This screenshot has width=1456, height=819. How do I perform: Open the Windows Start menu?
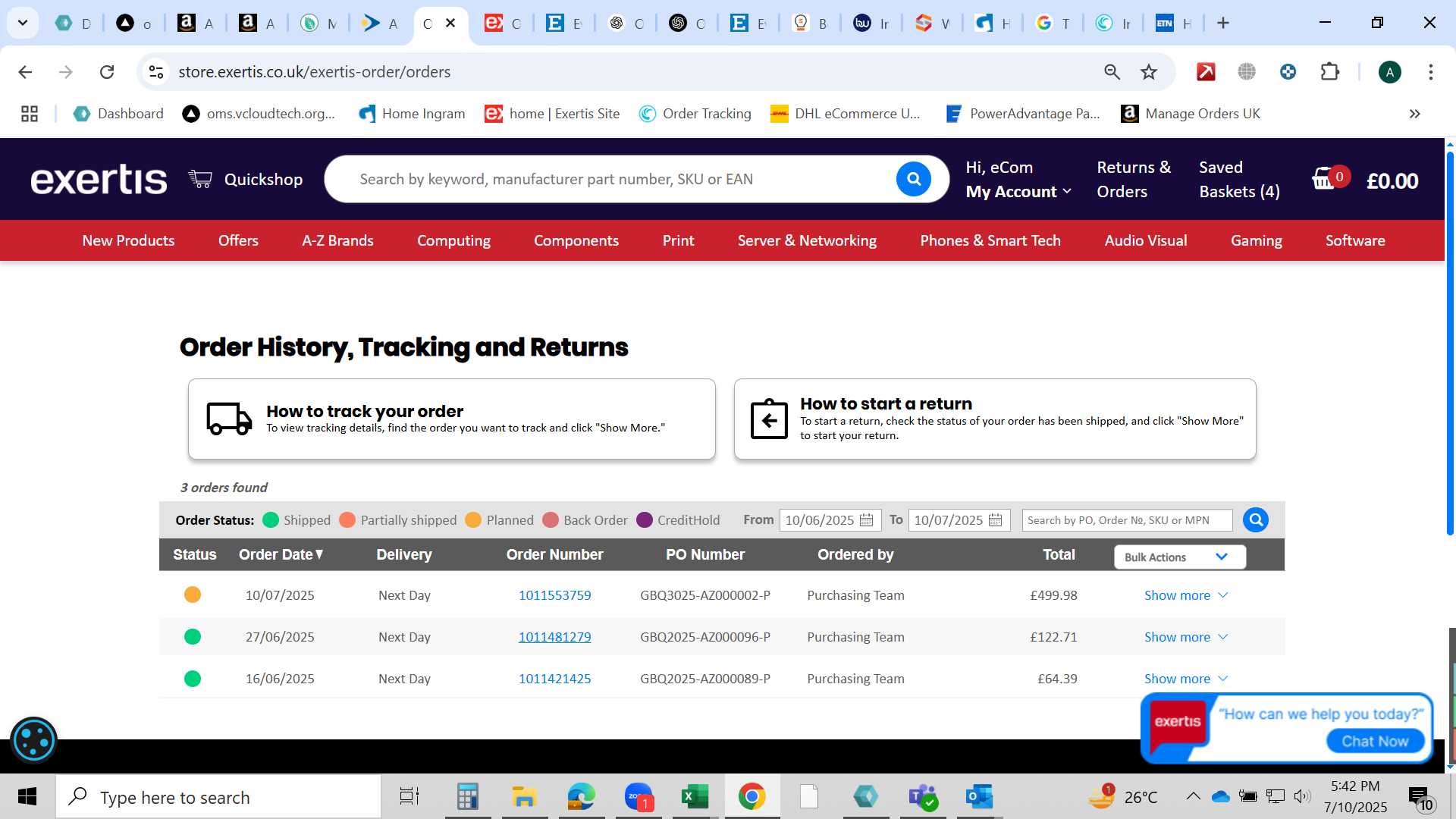(x=27, y=797)
